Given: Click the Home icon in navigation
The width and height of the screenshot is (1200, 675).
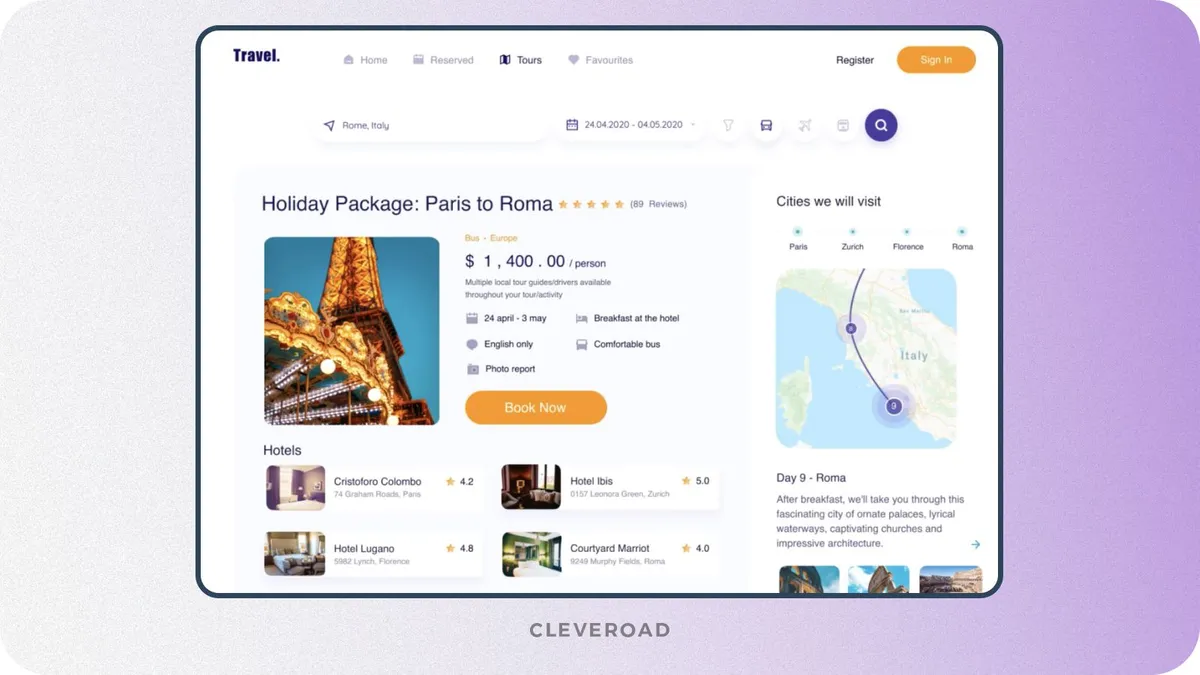Looking at the screenshot, I should [x=349, y=60].
